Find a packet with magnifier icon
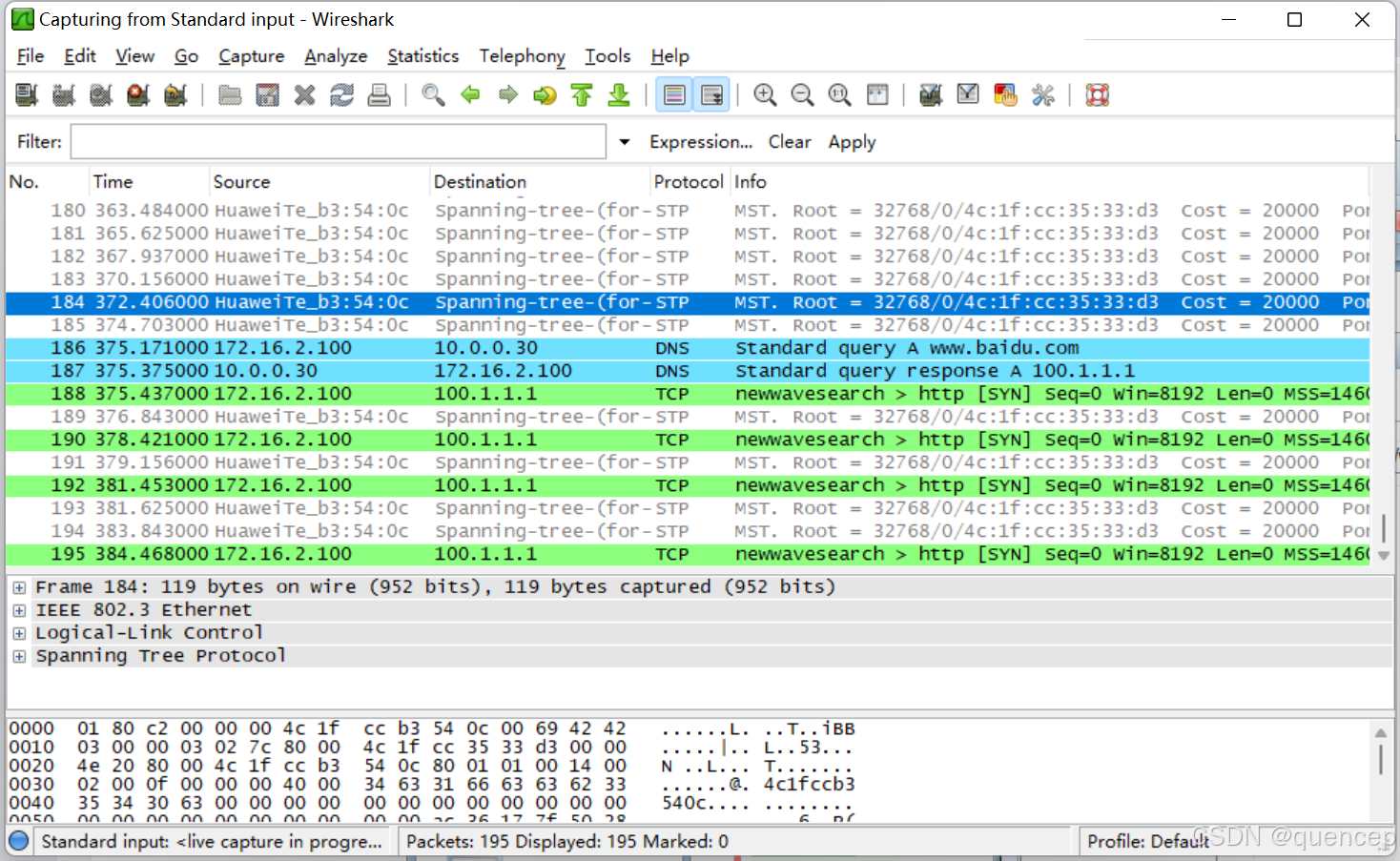This screenshot has width=1400, height=861. pyautogui.click(x=433, y=94)
